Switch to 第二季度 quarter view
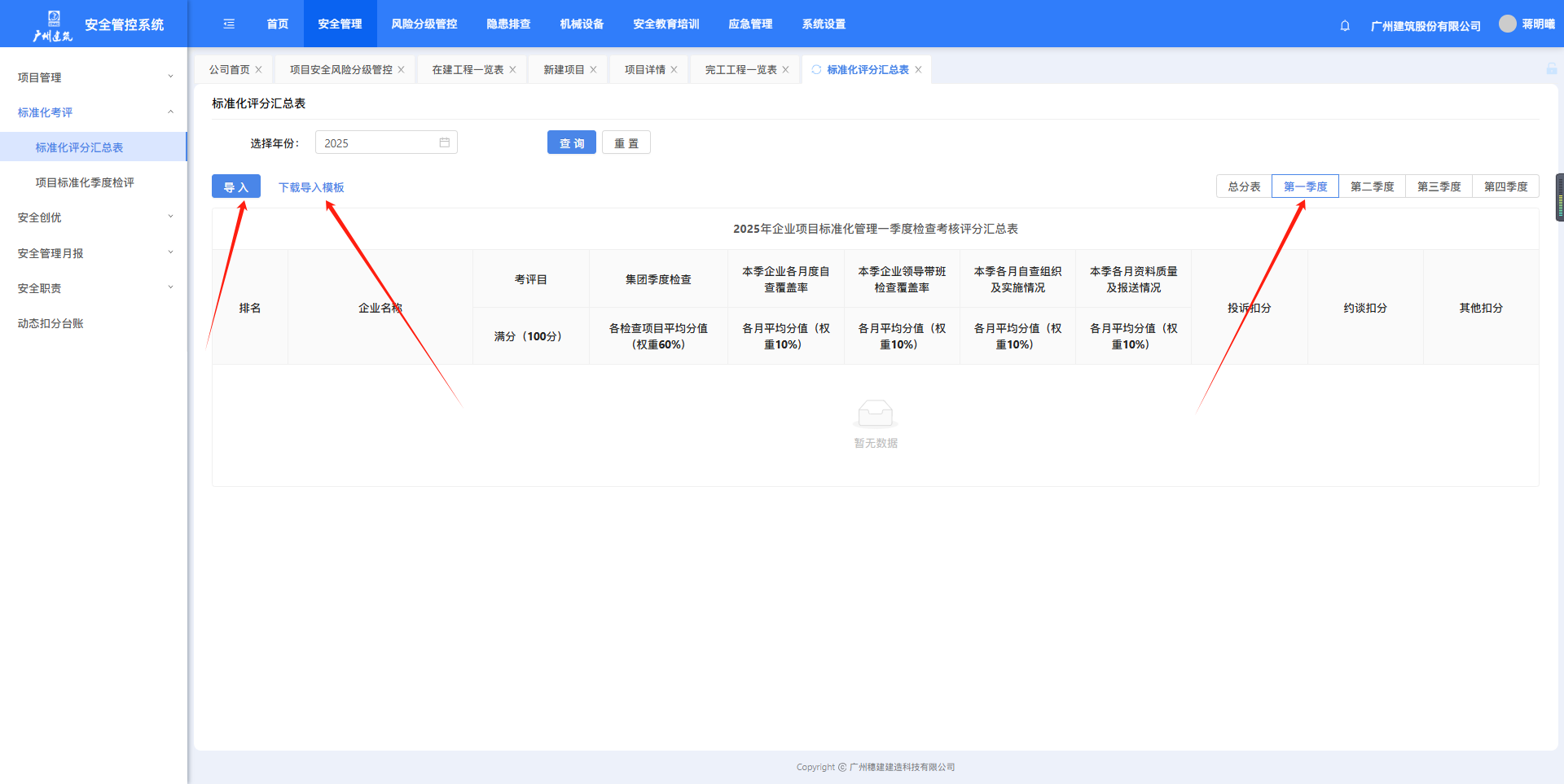Screen dimensions: 1564x784 pos(1372,186)
